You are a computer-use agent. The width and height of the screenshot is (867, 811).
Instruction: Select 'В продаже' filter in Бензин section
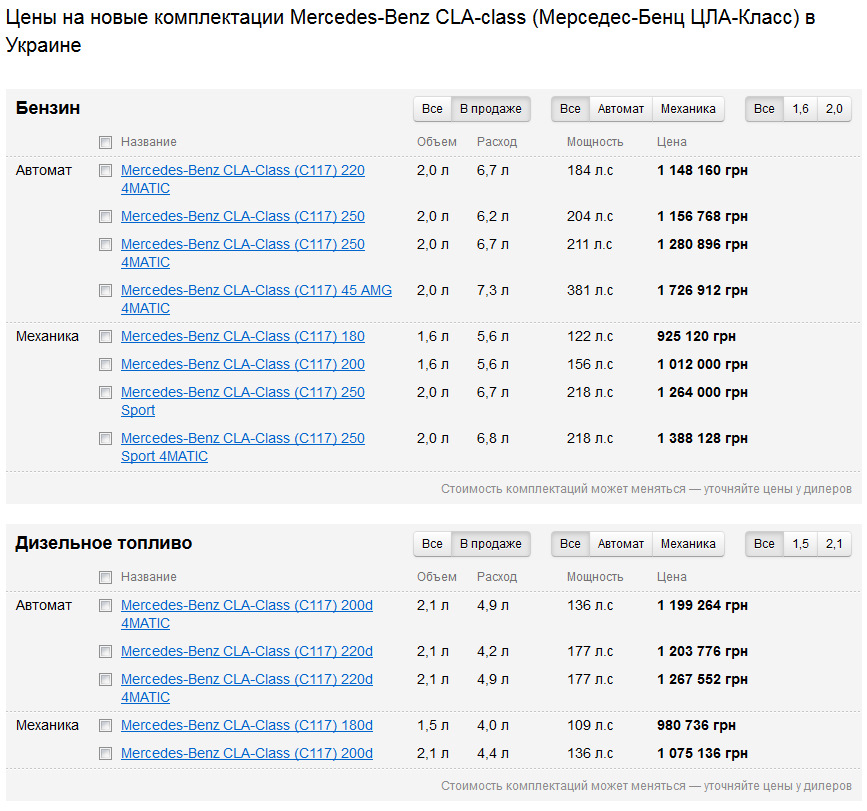click(x=491, y=109)
